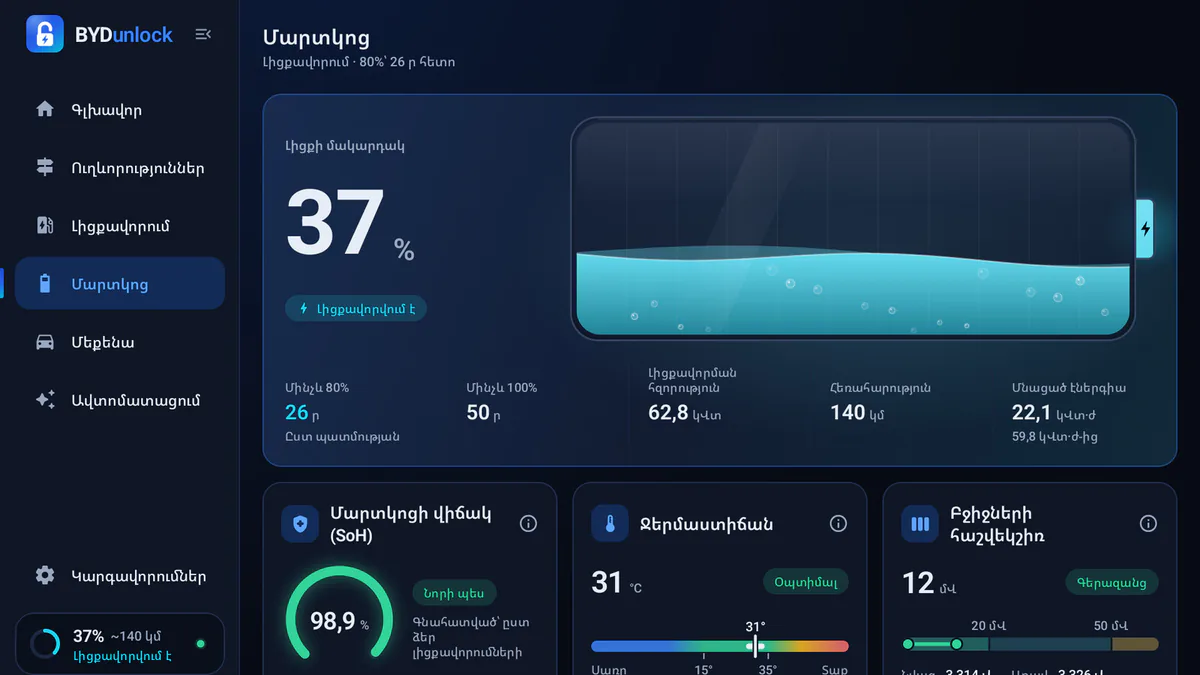
Task: Click the charging subtitle under page title
Action: tap(359, 62)
